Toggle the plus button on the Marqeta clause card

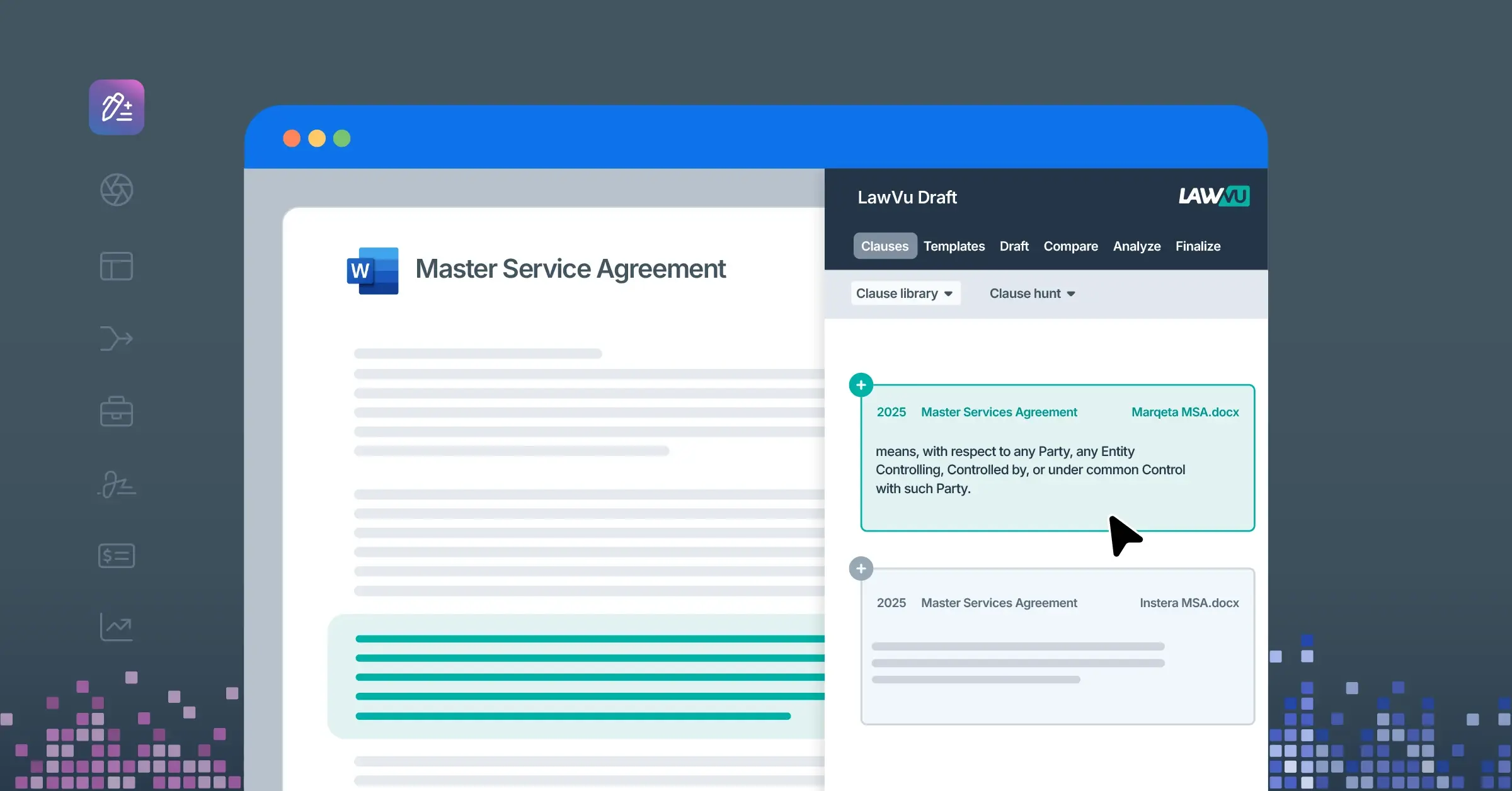coord(861,385)
